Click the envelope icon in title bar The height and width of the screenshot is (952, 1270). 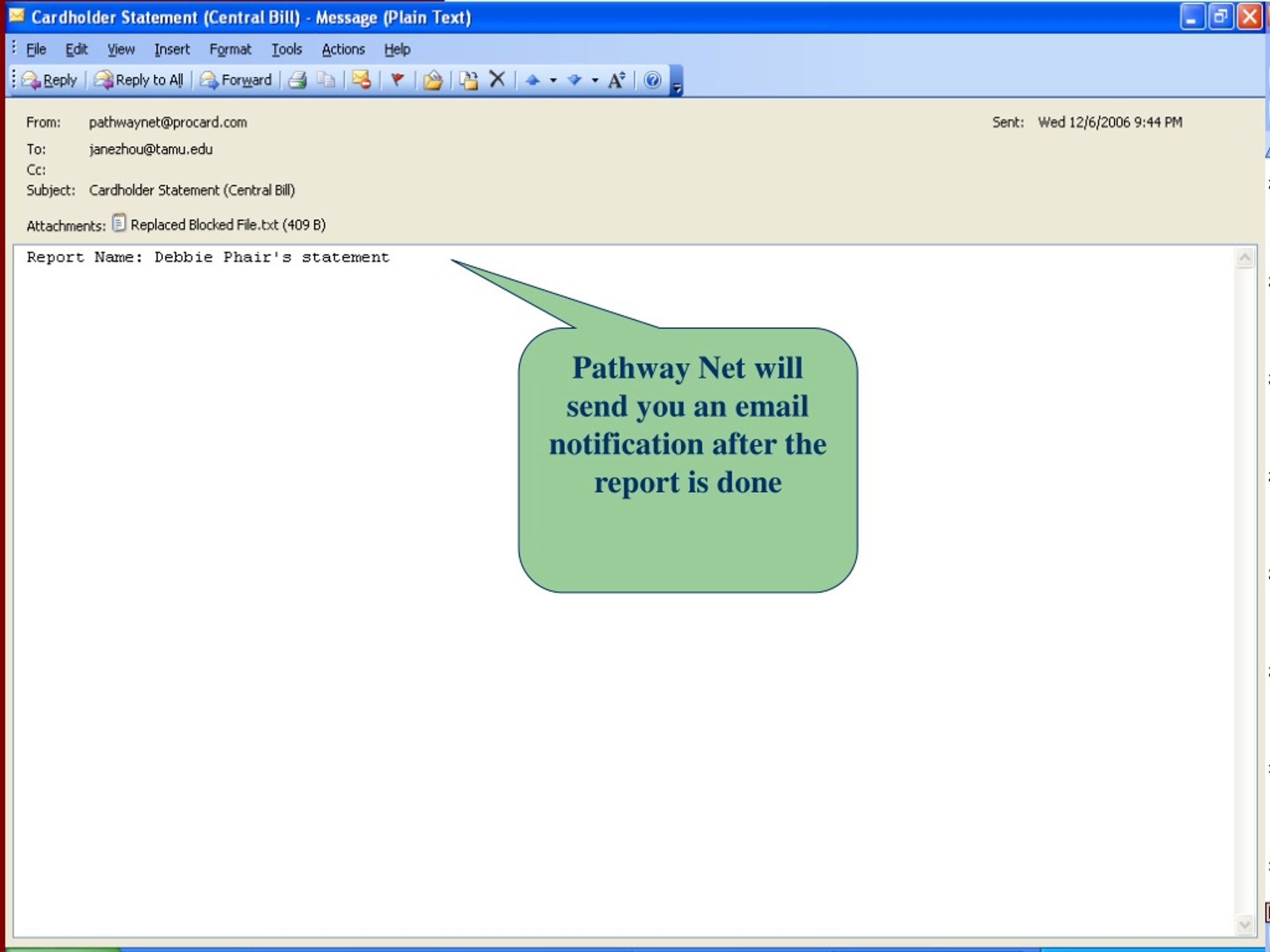(x=17, y=15)
